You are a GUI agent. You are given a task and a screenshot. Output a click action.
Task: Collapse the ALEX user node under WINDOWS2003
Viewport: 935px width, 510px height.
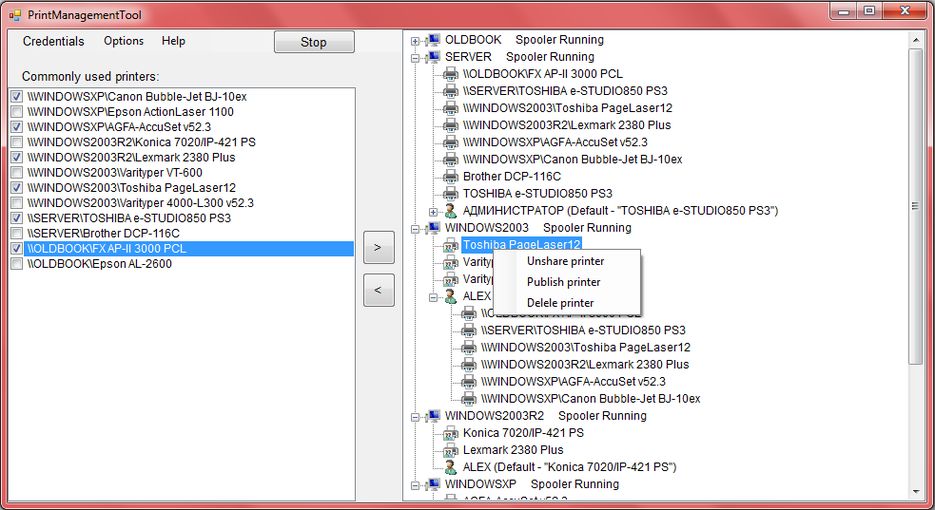click(x=434, y=297)
